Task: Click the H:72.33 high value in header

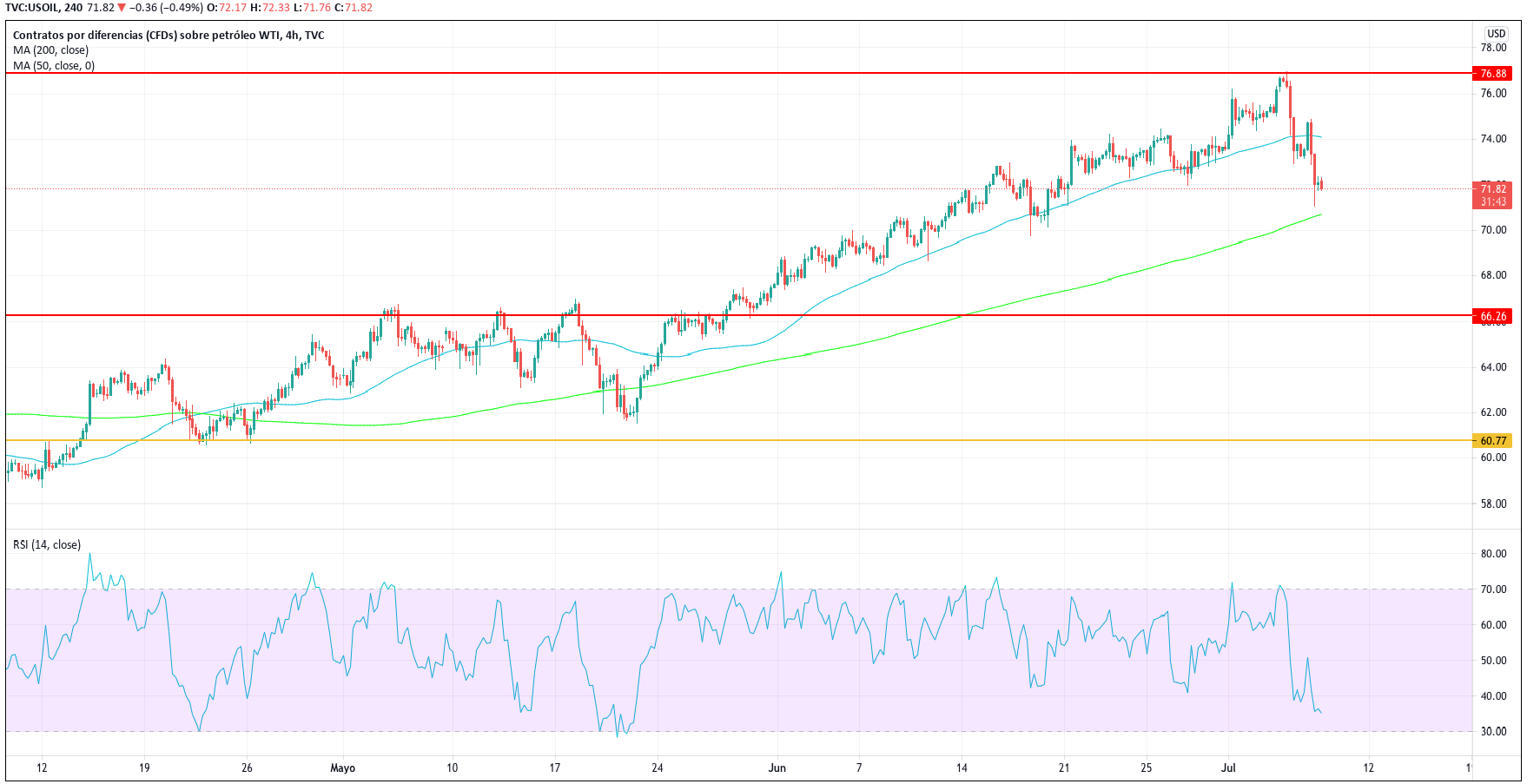Action: pos(269,8)
